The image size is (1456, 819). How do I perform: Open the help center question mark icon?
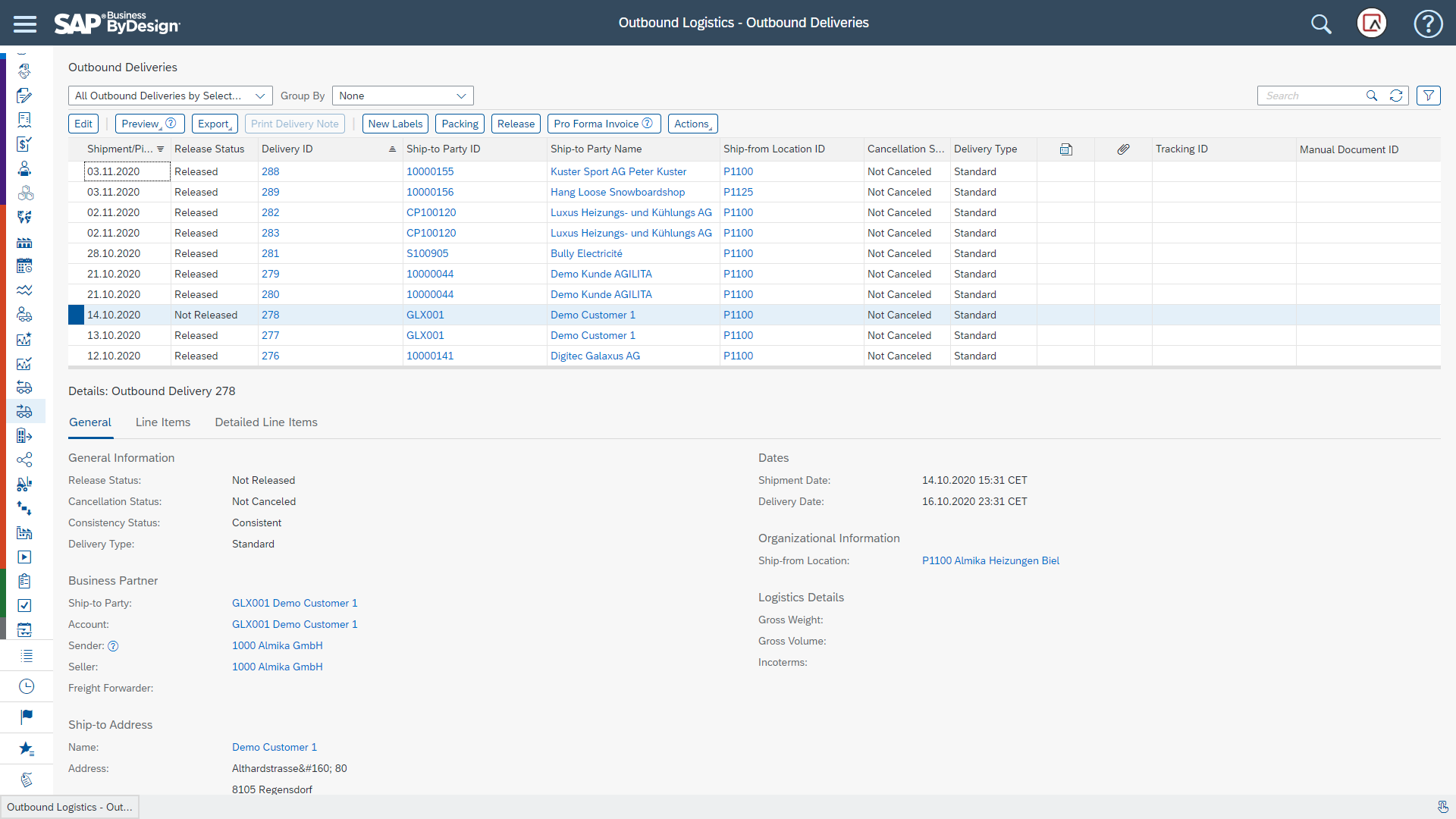click(x=1428, y=24)
